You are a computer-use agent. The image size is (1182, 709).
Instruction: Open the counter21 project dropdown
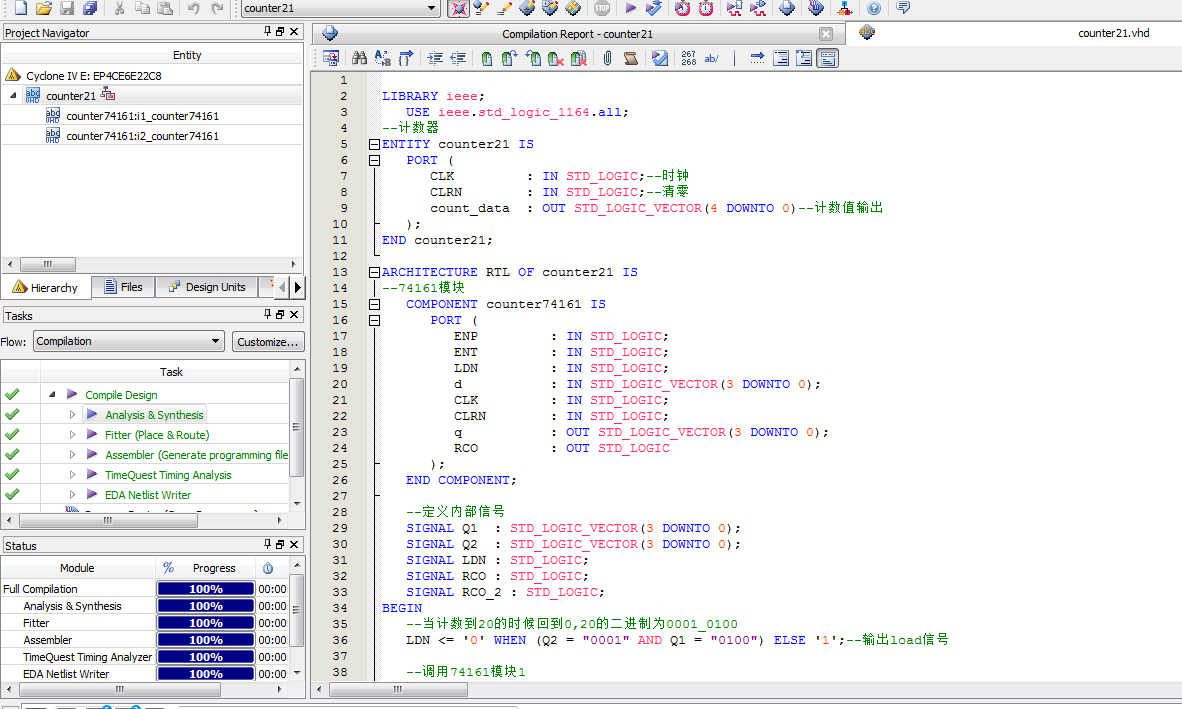(x=432, y=8)
